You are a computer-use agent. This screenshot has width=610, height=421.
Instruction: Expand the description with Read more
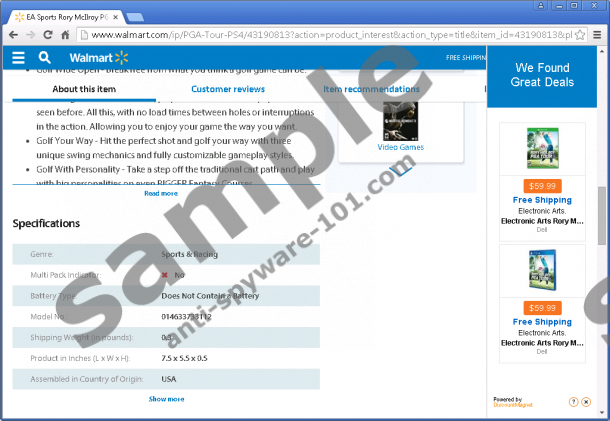[161, 193]
